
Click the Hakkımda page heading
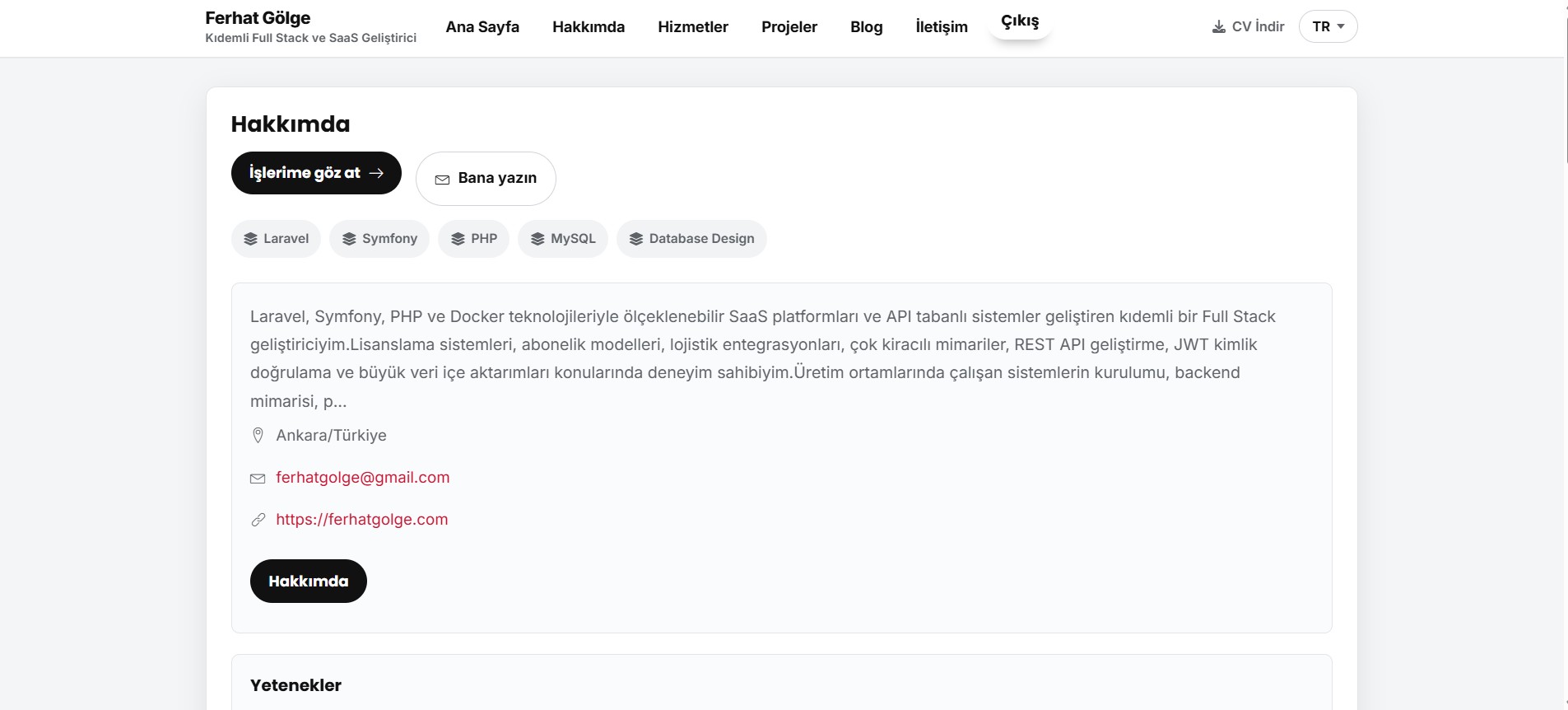(x=291, y=124)
